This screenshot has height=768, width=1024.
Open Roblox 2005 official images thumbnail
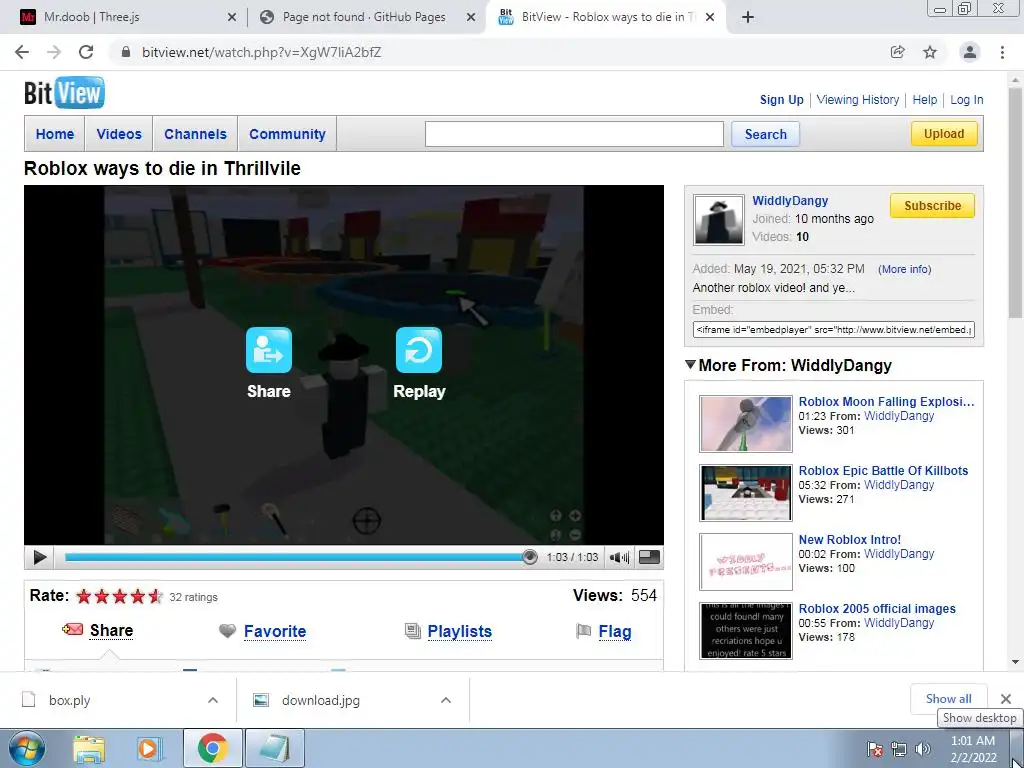745,631
